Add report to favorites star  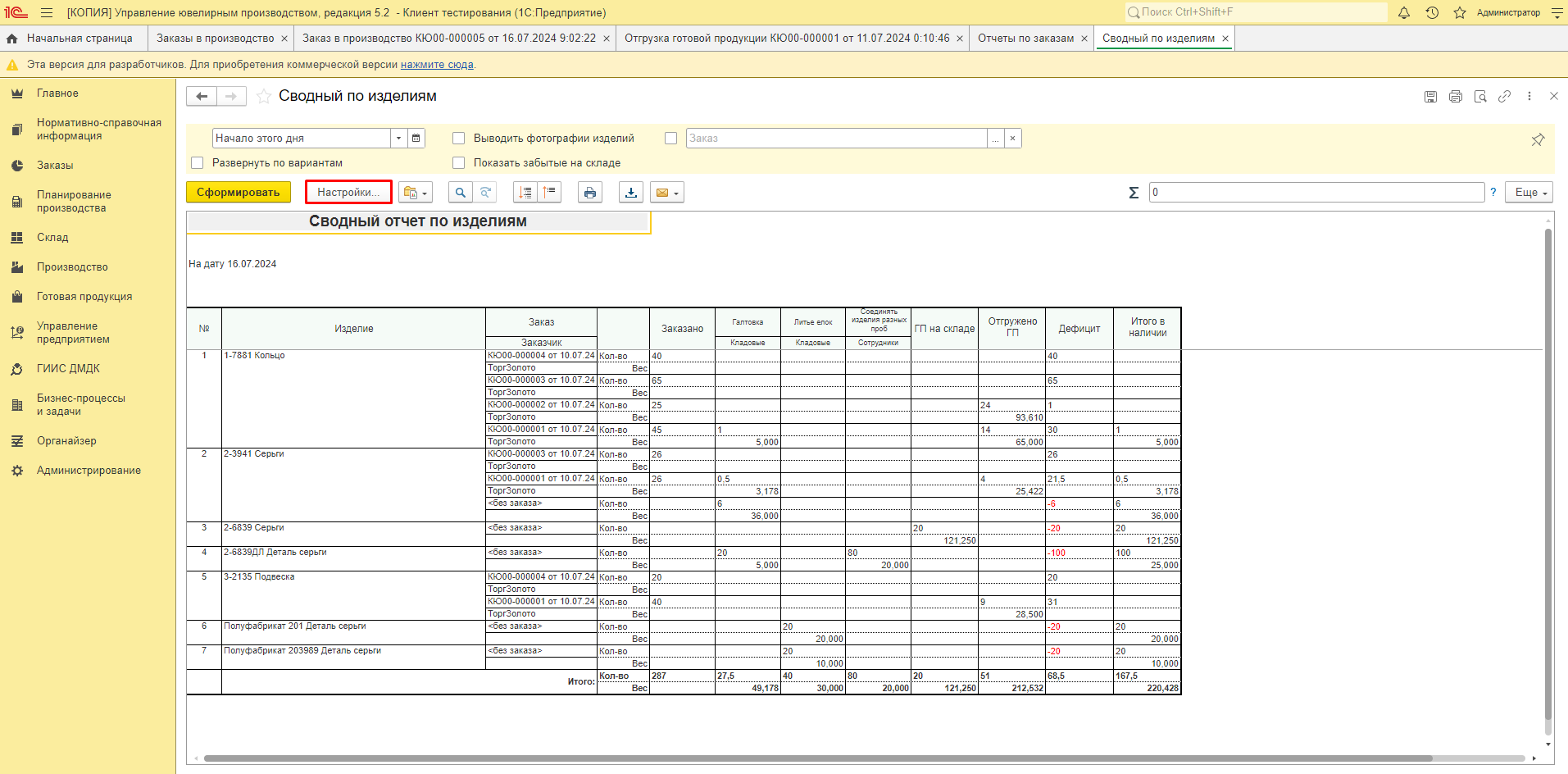point(264,97)
